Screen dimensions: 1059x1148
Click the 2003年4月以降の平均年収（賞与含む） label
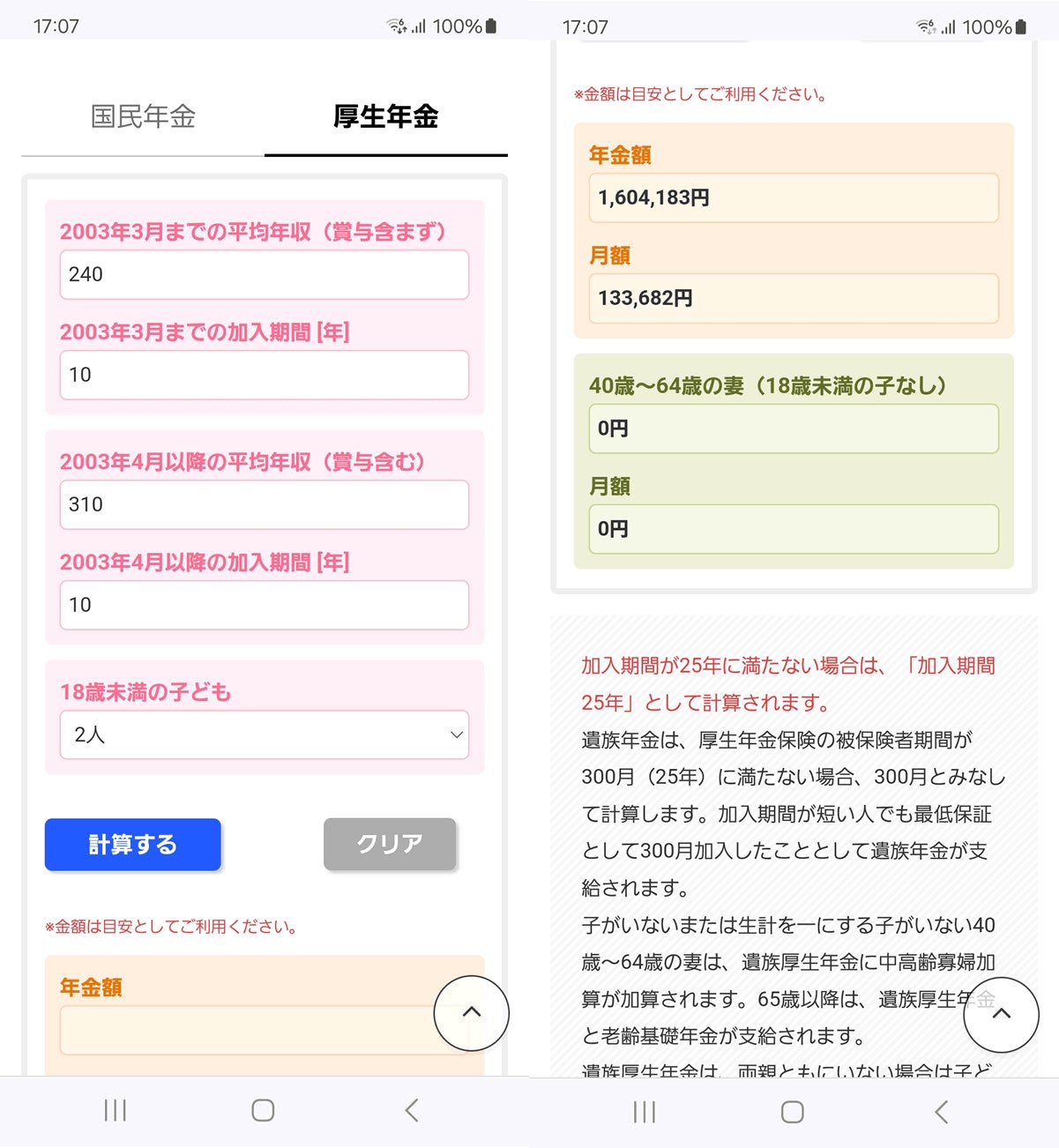point(243,462)
